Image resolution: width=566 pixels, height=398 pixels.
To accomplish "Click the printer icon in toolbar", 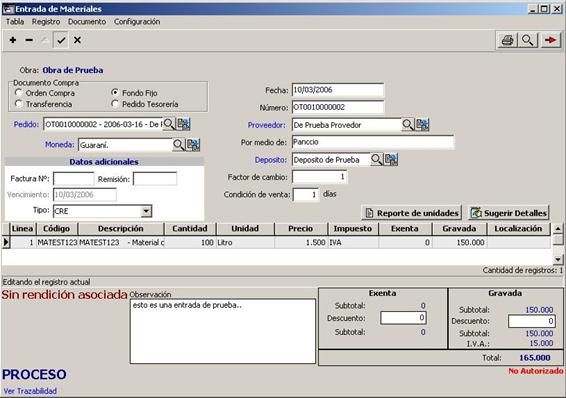I will pyautogui.click(x=507, y=40).
